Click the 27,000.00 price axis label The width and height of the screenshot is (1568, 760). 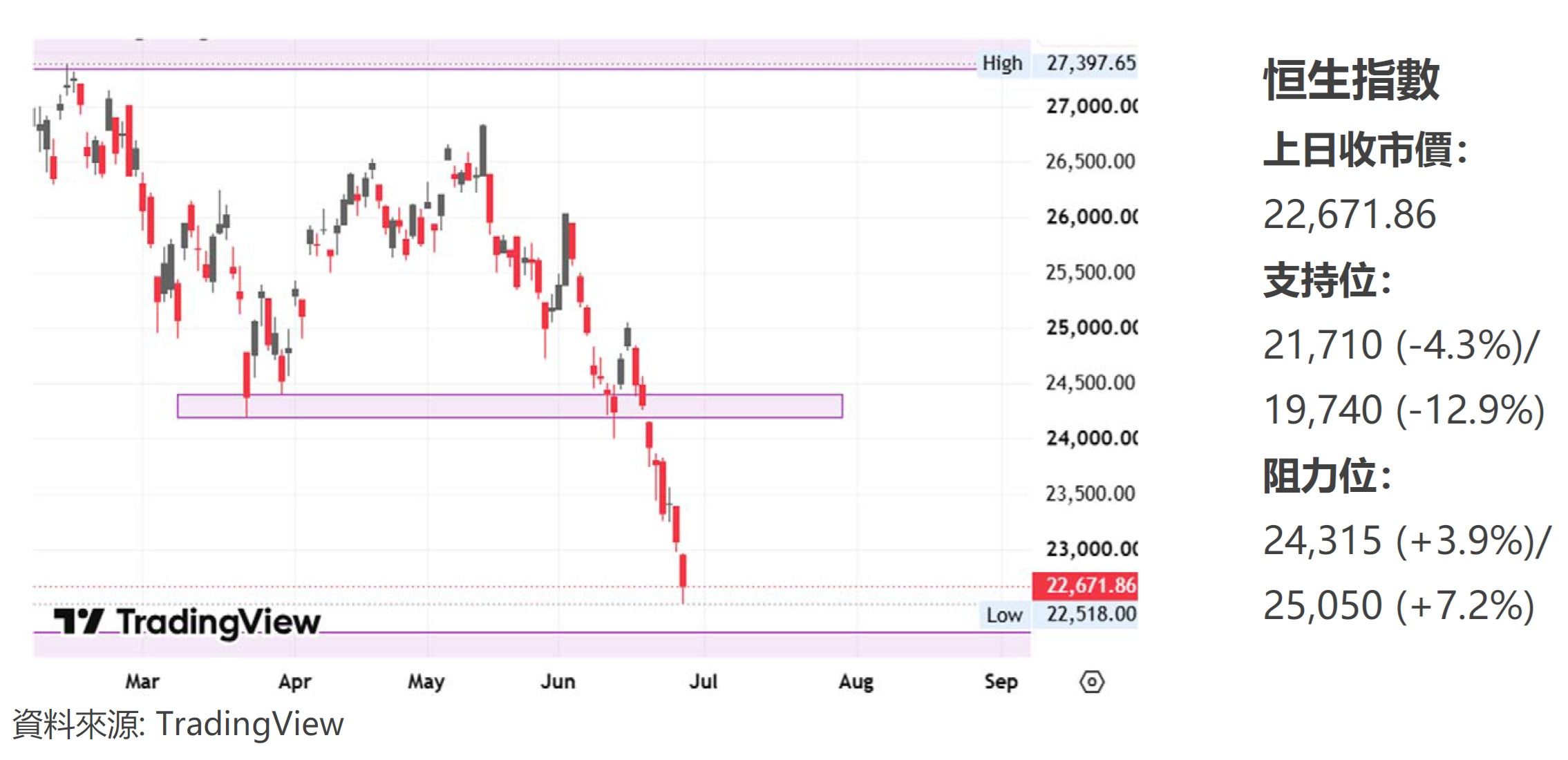(1091, 106)
